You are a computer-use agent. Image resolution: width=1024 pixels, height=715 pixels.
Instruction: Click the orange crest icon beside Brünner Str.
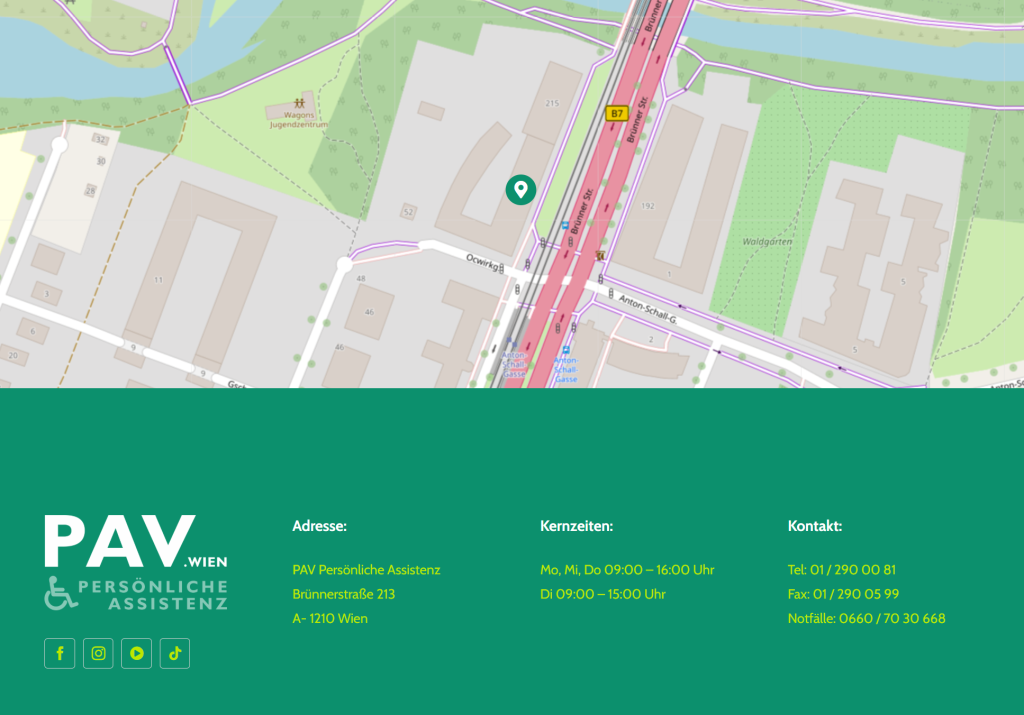[600, 255]
